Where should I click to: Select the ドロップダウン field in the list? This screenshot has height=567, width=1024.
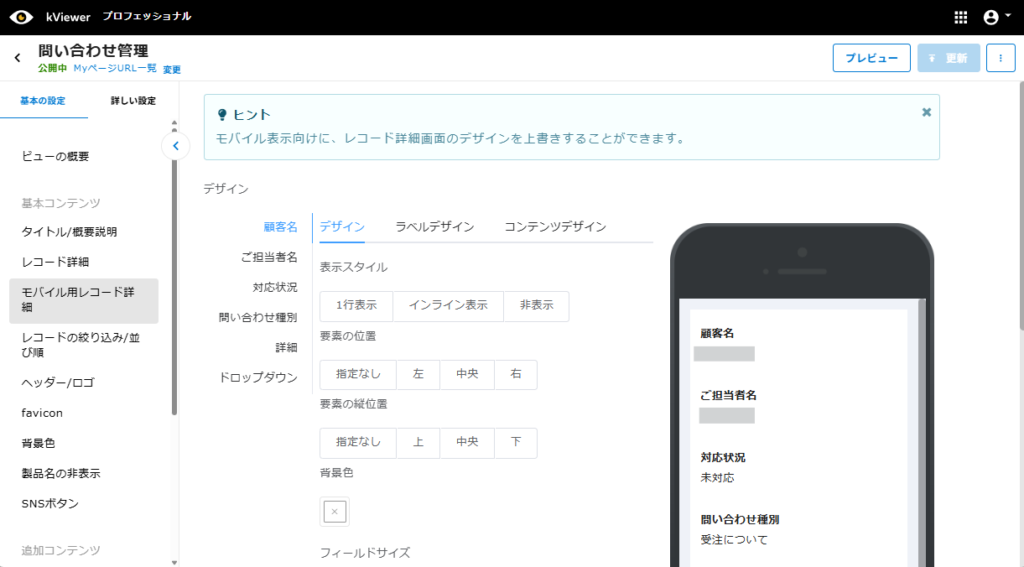[x=258, y=378]
